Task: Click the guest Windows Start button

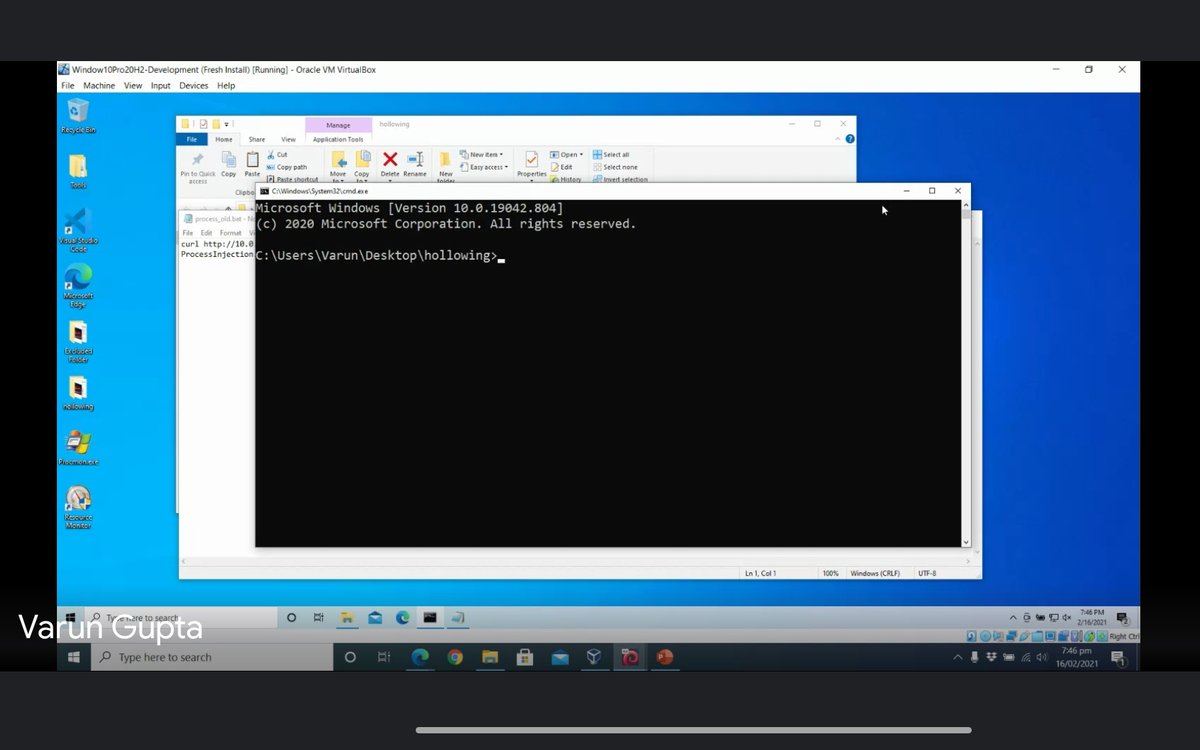Action: tap(70, 618)
